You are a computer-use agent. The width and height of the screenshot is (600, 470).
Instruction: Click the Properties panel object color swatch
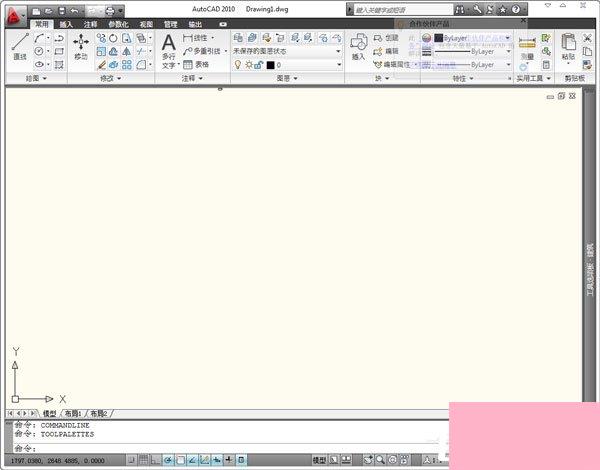pos(439,38)
